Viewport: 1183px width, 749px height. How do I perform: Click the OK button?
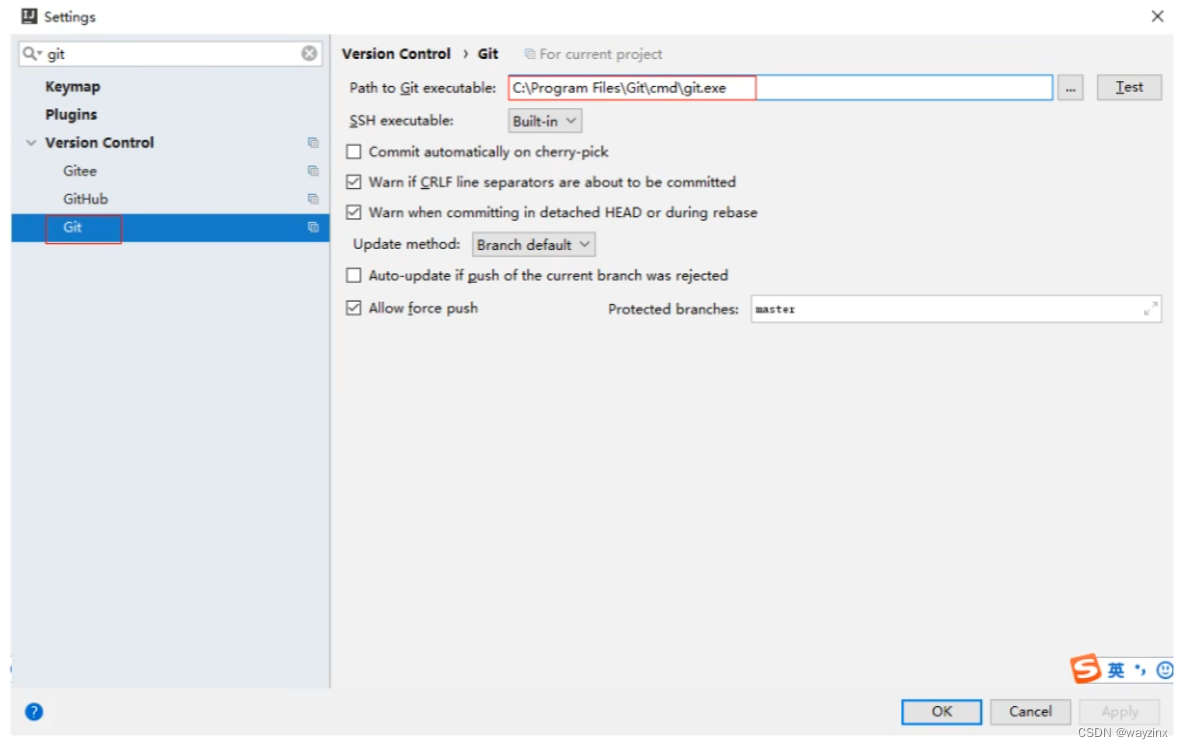(x=942, y=711)
